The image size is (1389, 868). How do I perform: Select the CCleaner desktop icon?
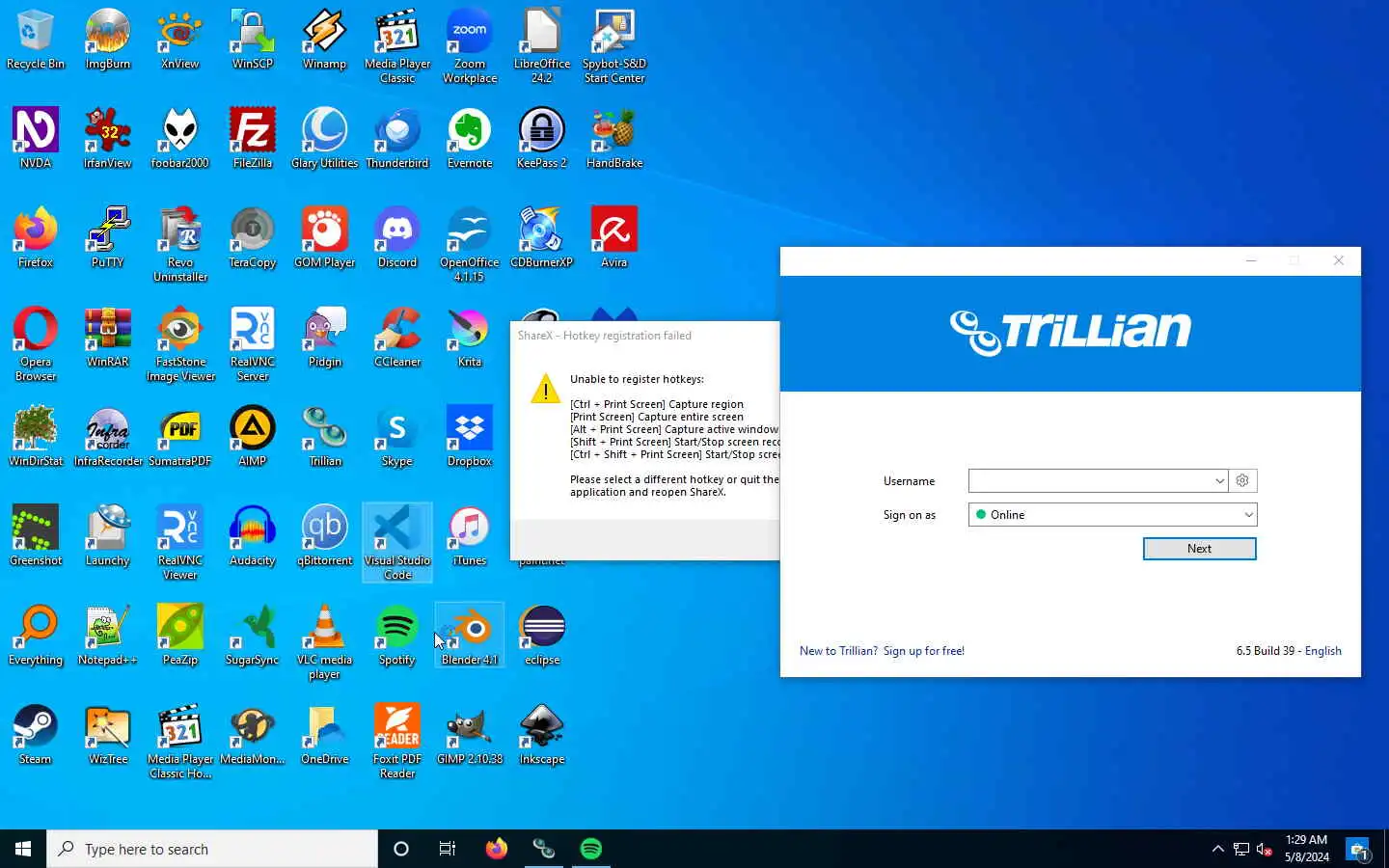(x=397, y=338)
